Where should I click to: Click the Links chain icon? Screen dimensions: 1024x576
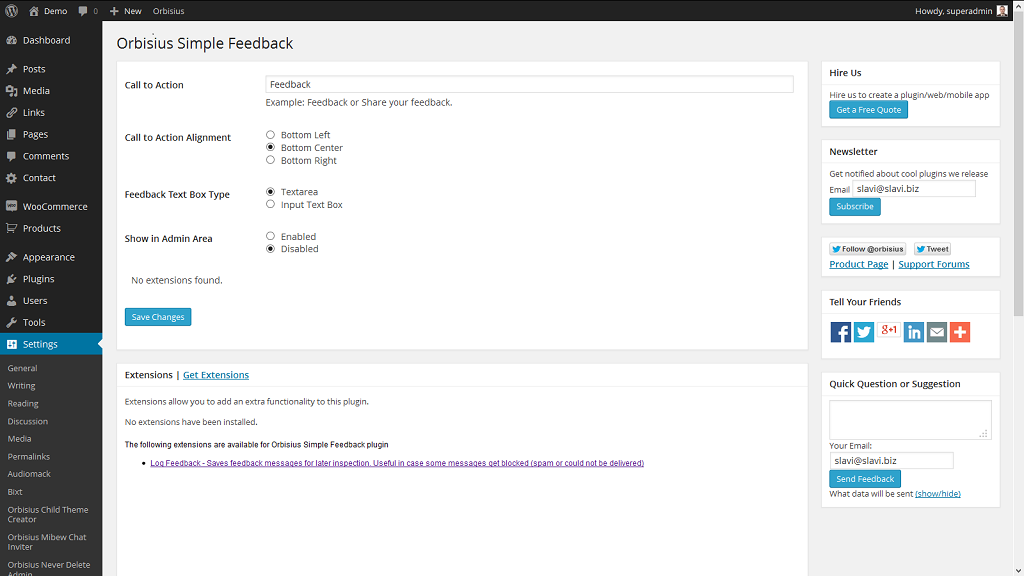tap(11, 112)
